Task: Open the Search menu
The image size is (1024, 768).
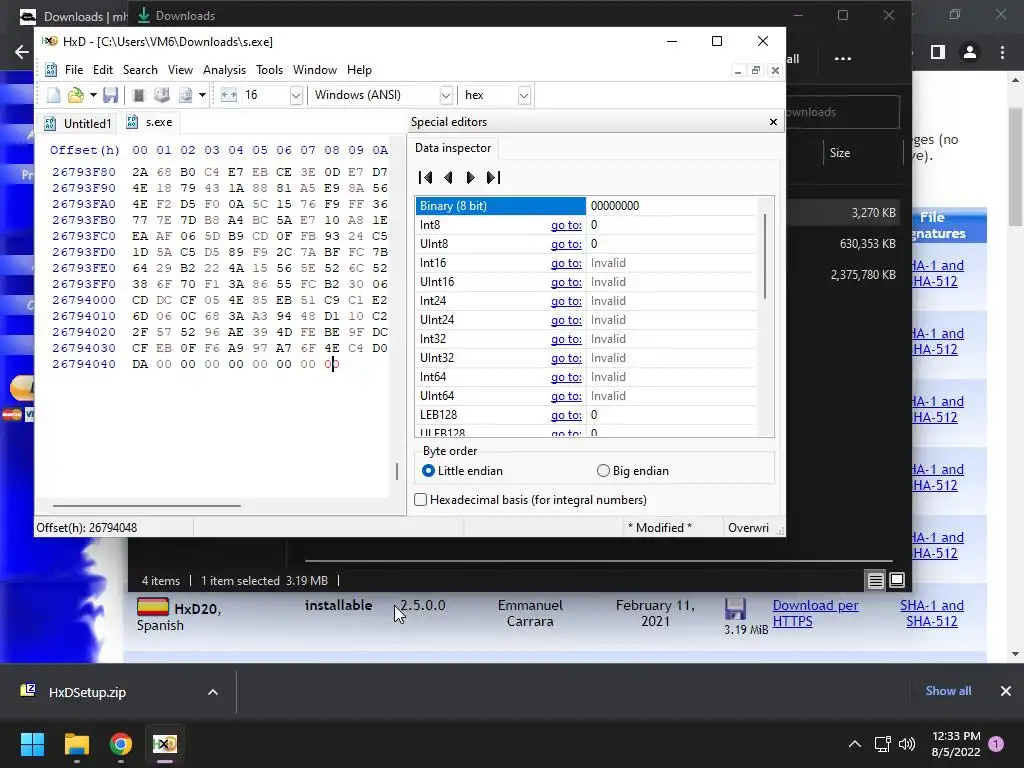Action: (x=140, y=70)
